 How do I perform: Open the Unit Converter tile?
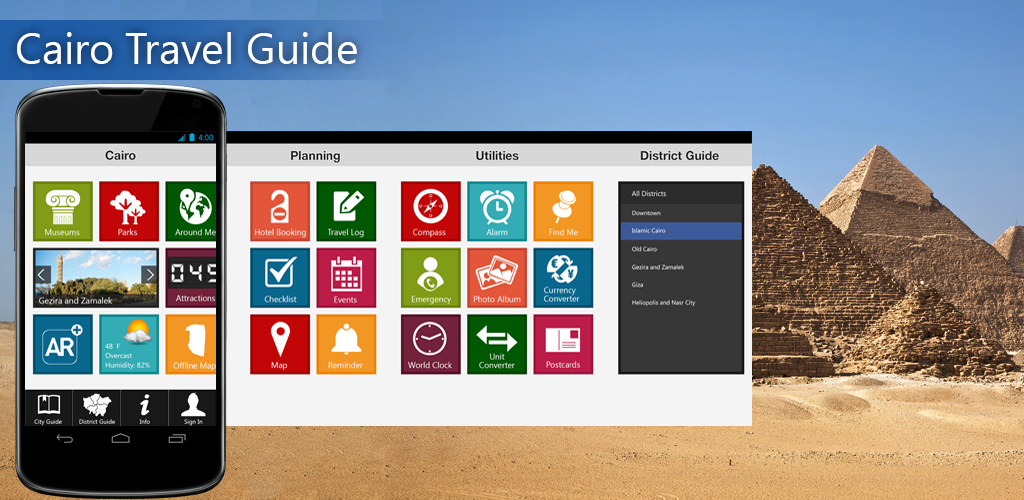coord(497,345)
